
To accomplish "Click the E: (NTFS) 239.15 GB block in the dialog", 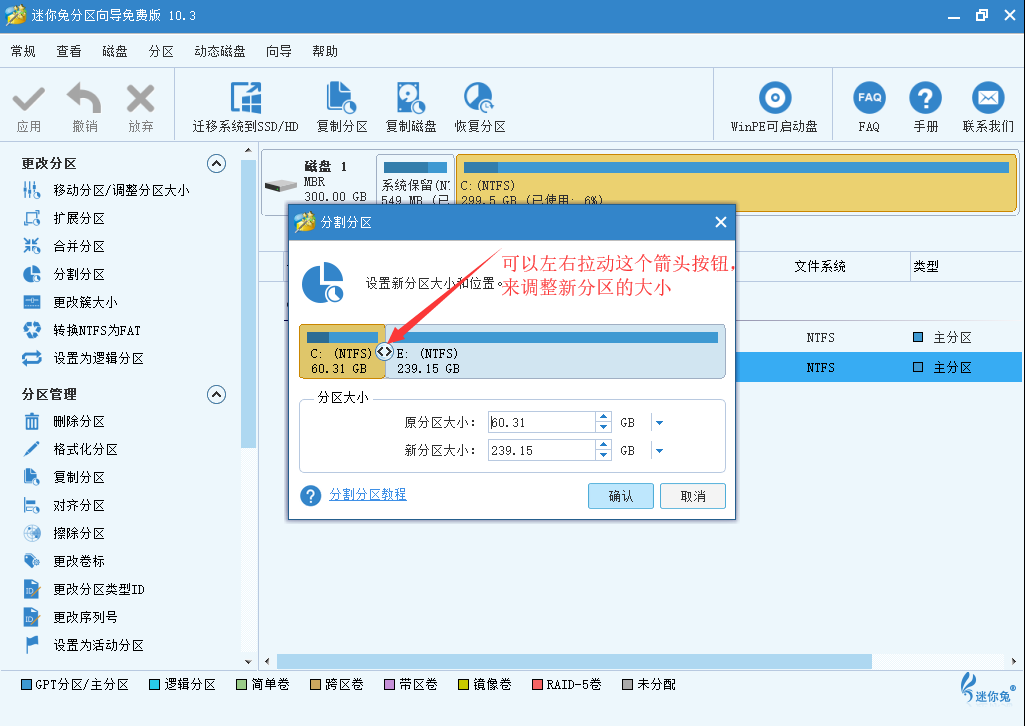I will [x=556, y=352].
